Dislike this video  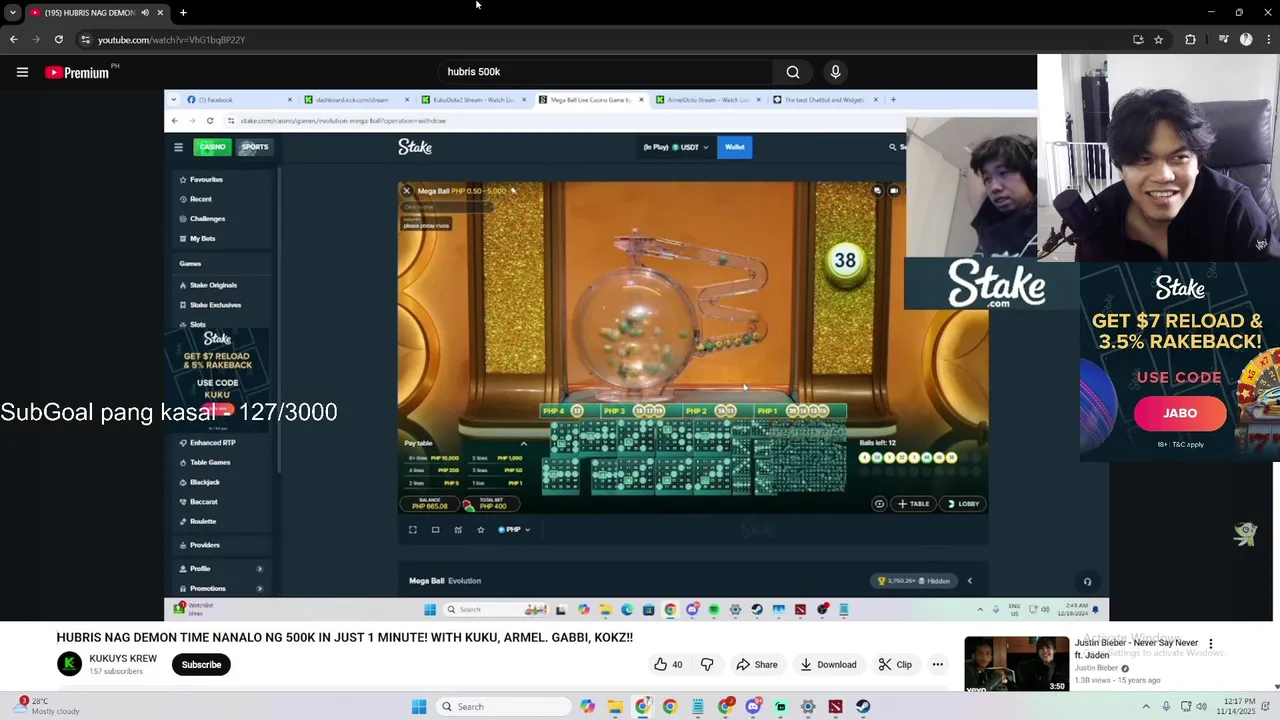coord(707,664)
